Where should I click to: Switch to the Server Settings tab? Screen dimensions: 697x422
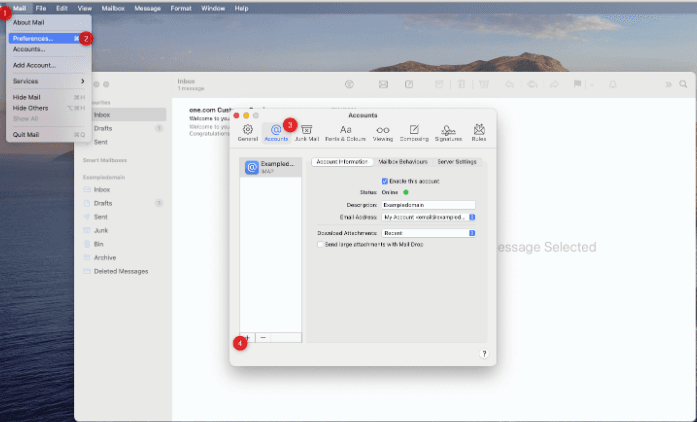(458, 161)
